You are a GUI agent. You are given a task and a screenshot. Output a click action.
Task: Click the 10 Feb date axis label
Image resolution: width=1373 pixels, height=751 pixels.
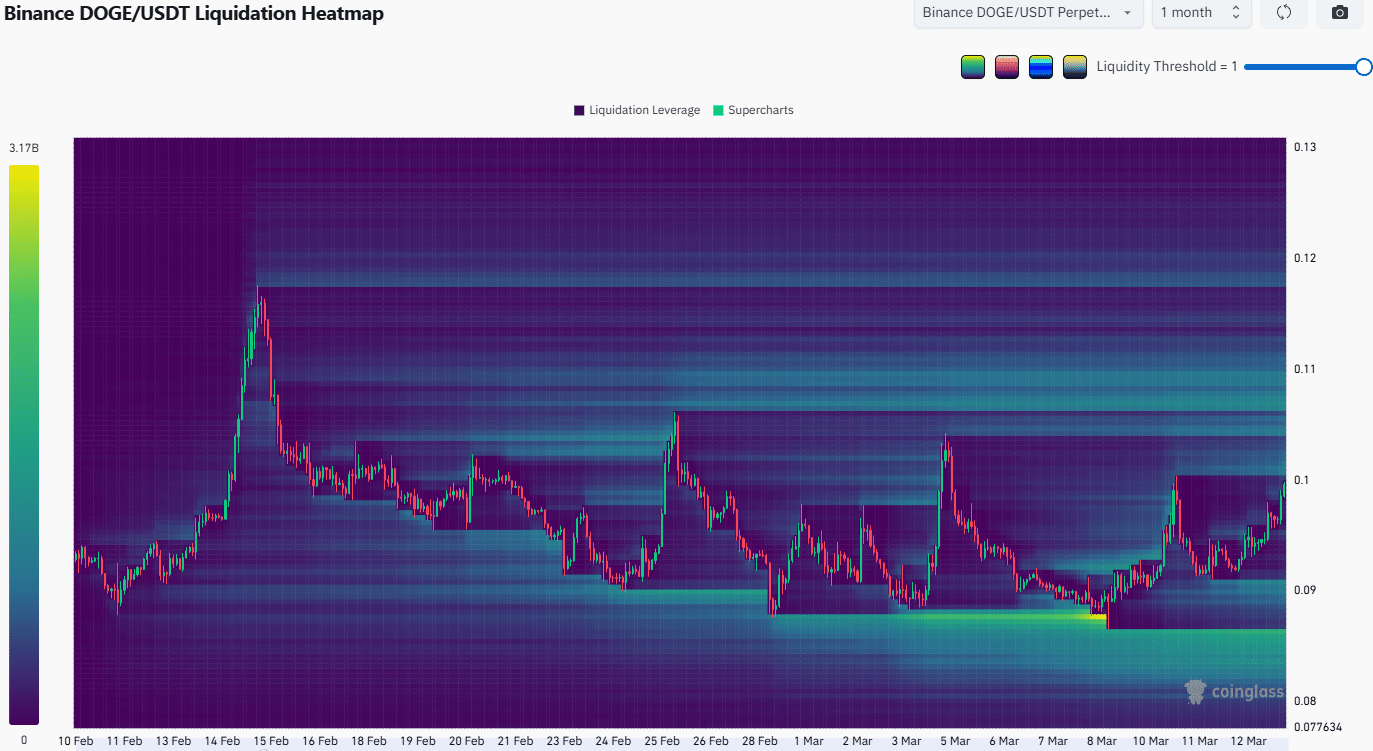tap(75, 740)
